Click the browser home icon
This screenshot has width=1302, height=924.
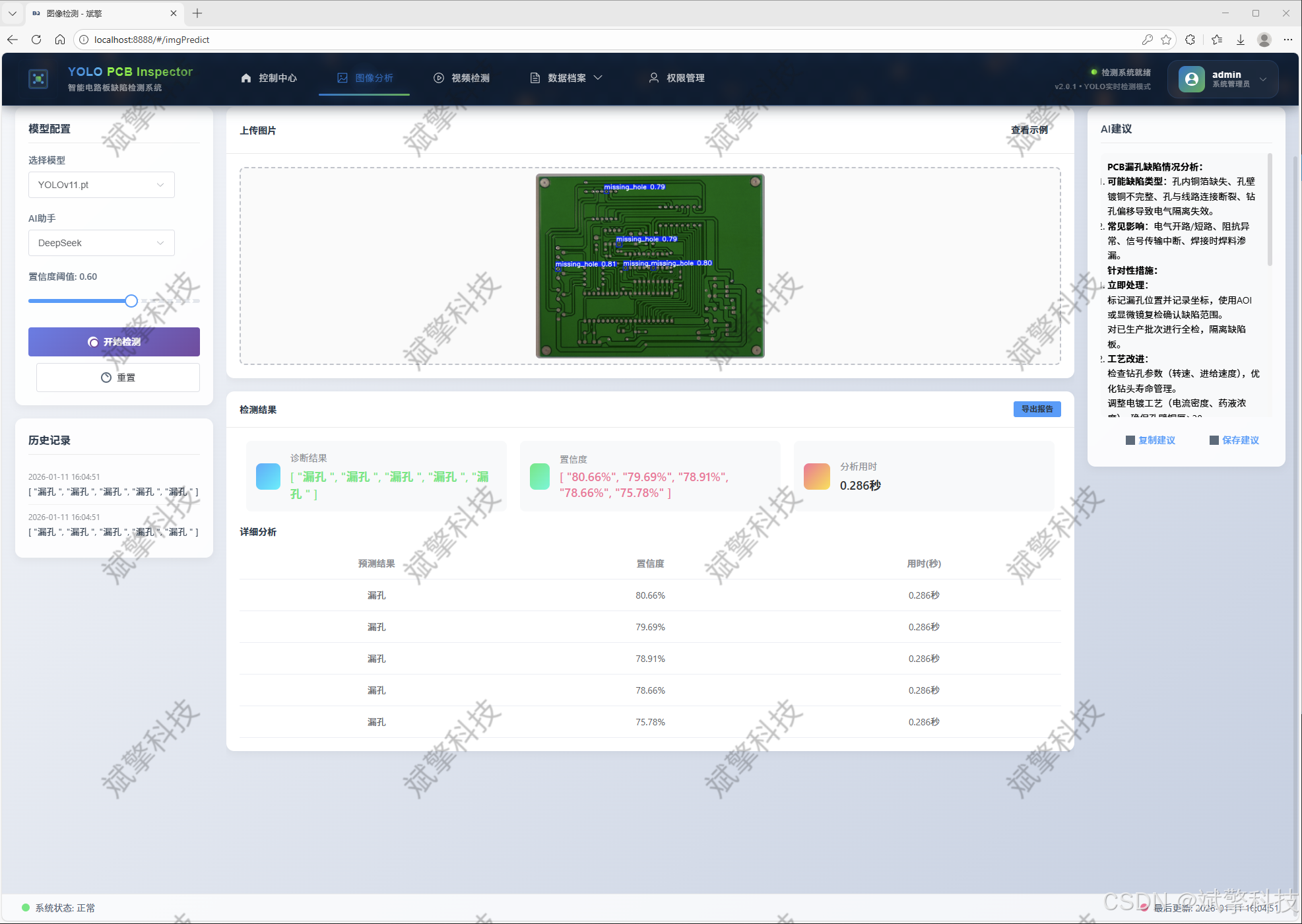point(60,40)
